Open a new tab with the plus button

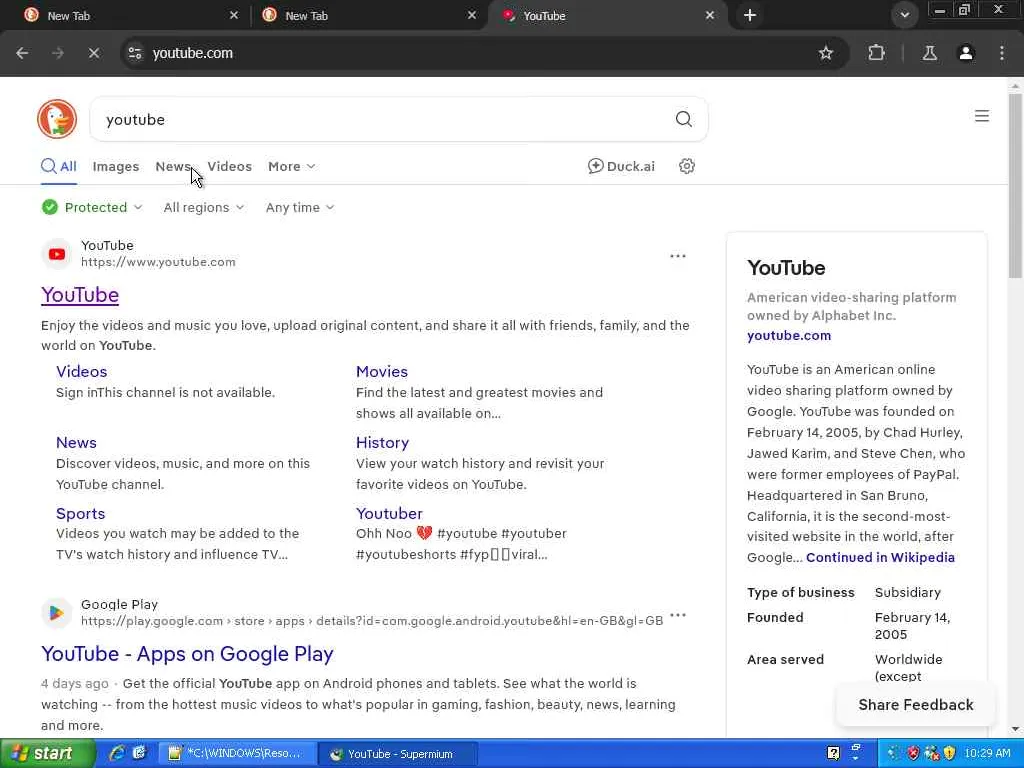(750, 15)
